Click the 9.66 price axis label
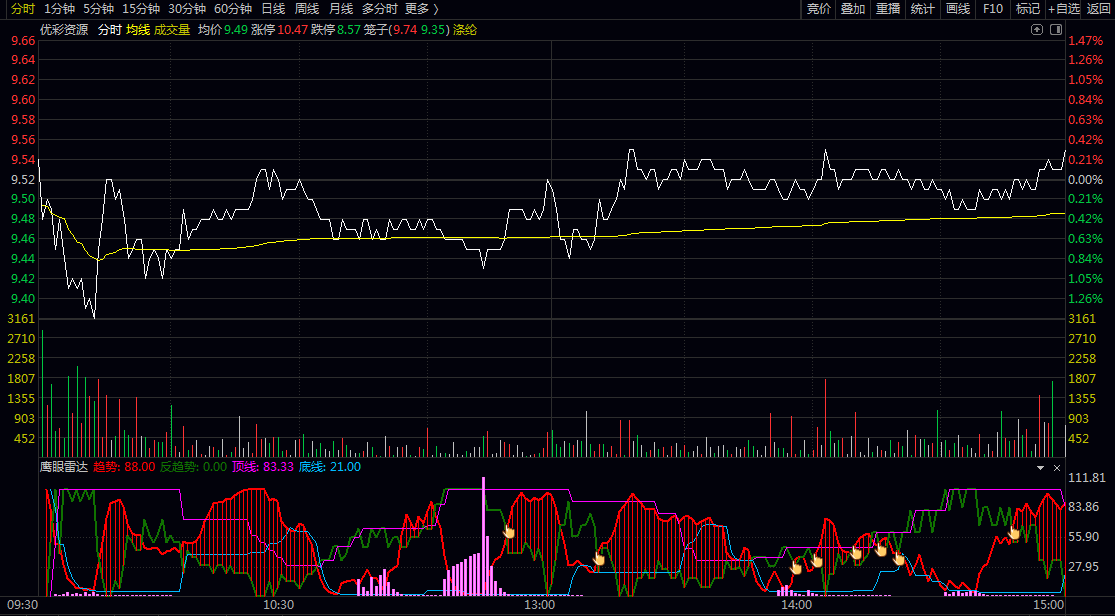Image resolution: width=1115 pixels, height=616 pixels. [x=23, y=41]
